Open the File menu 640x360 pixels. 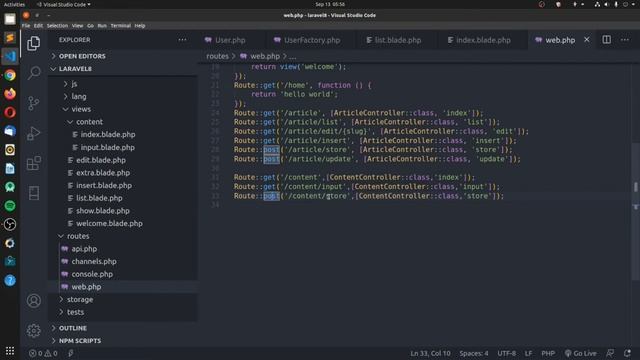tap(26, 25)
